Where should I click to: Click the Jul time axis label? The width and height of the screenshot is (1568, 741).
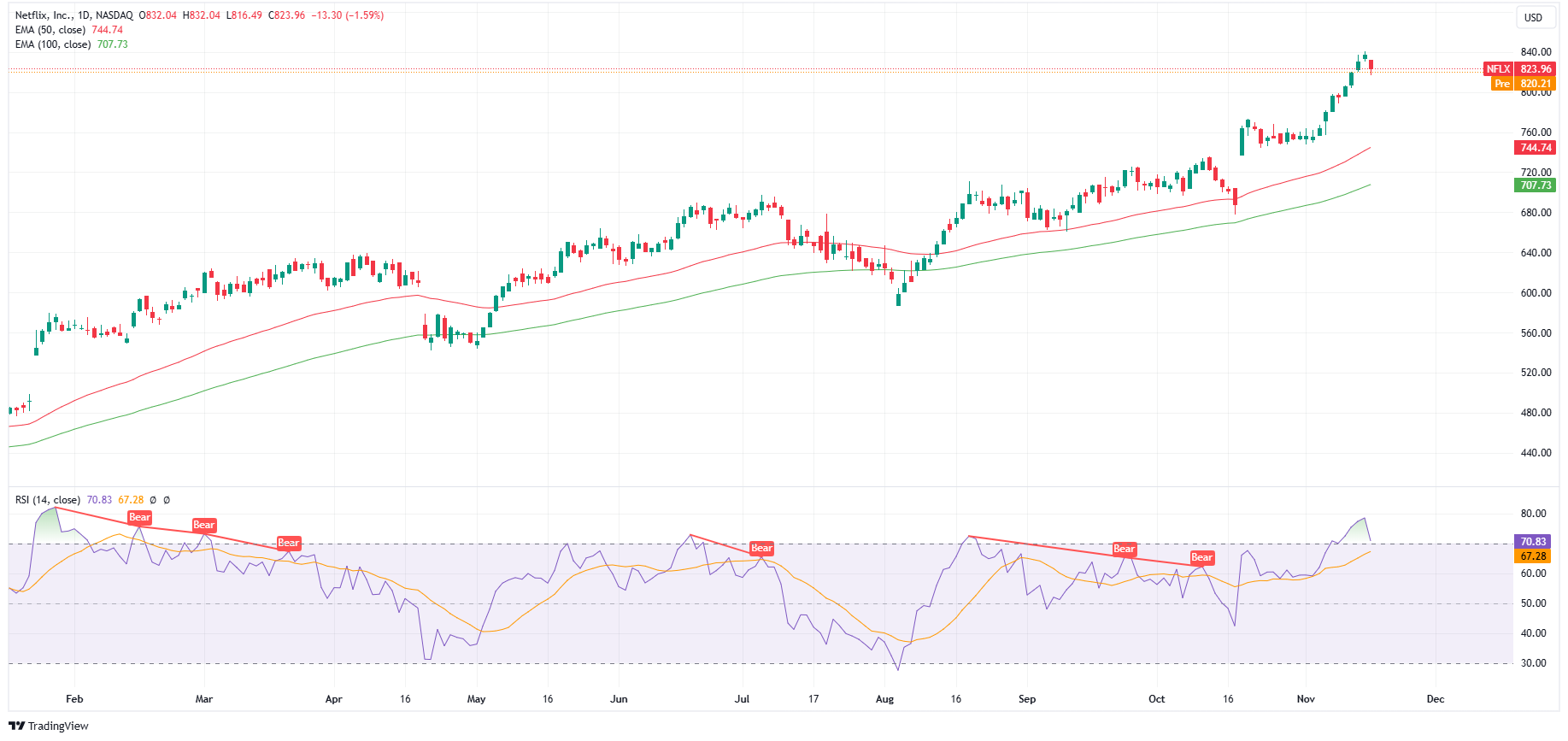click(743, 699)
